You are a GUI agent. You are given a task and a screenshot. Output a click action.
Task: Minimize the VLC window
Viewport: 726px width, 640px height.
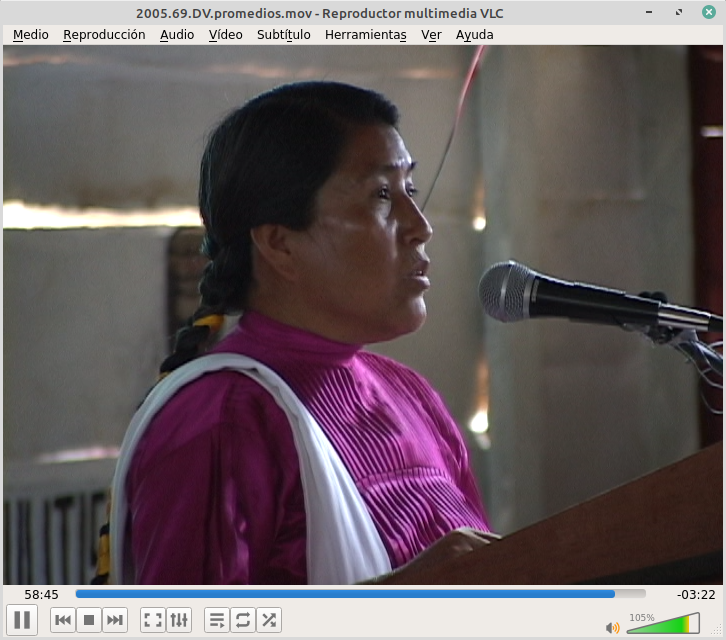click(649, 12)
